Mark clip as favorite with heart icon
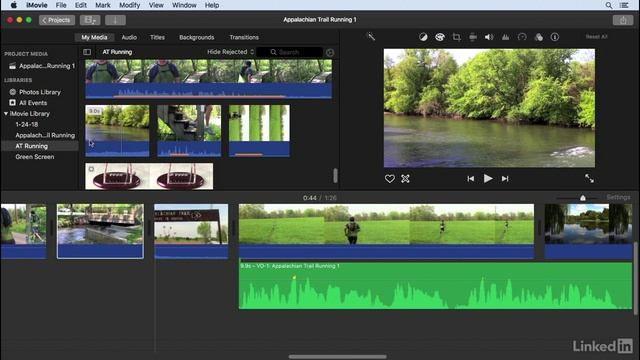 click(389, 179)
